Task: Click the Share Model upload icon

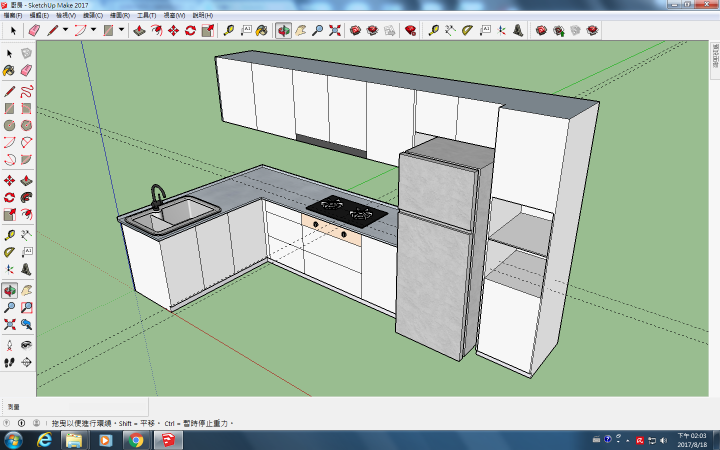Action: click(558, 31)
